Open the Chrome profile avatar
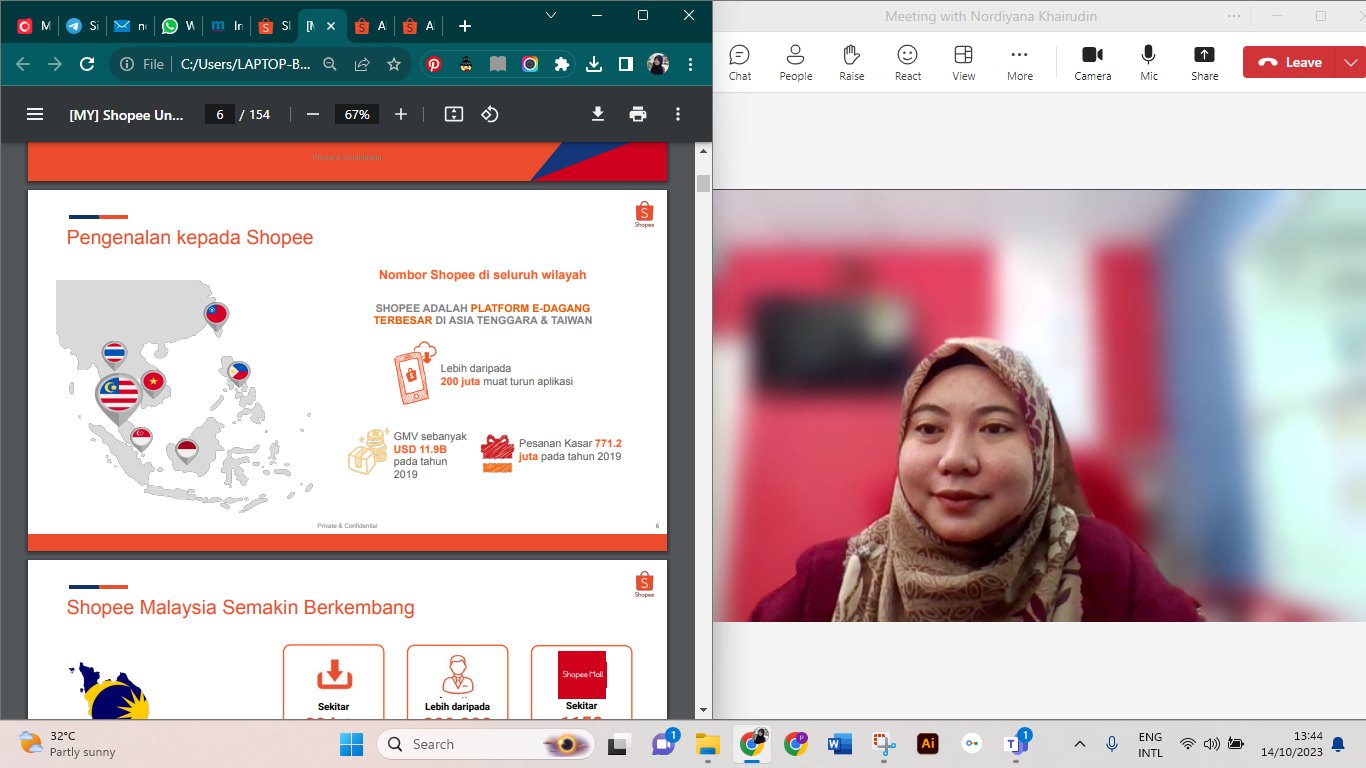The height and width of the screenshot is (768, 1366). point(658,64)
